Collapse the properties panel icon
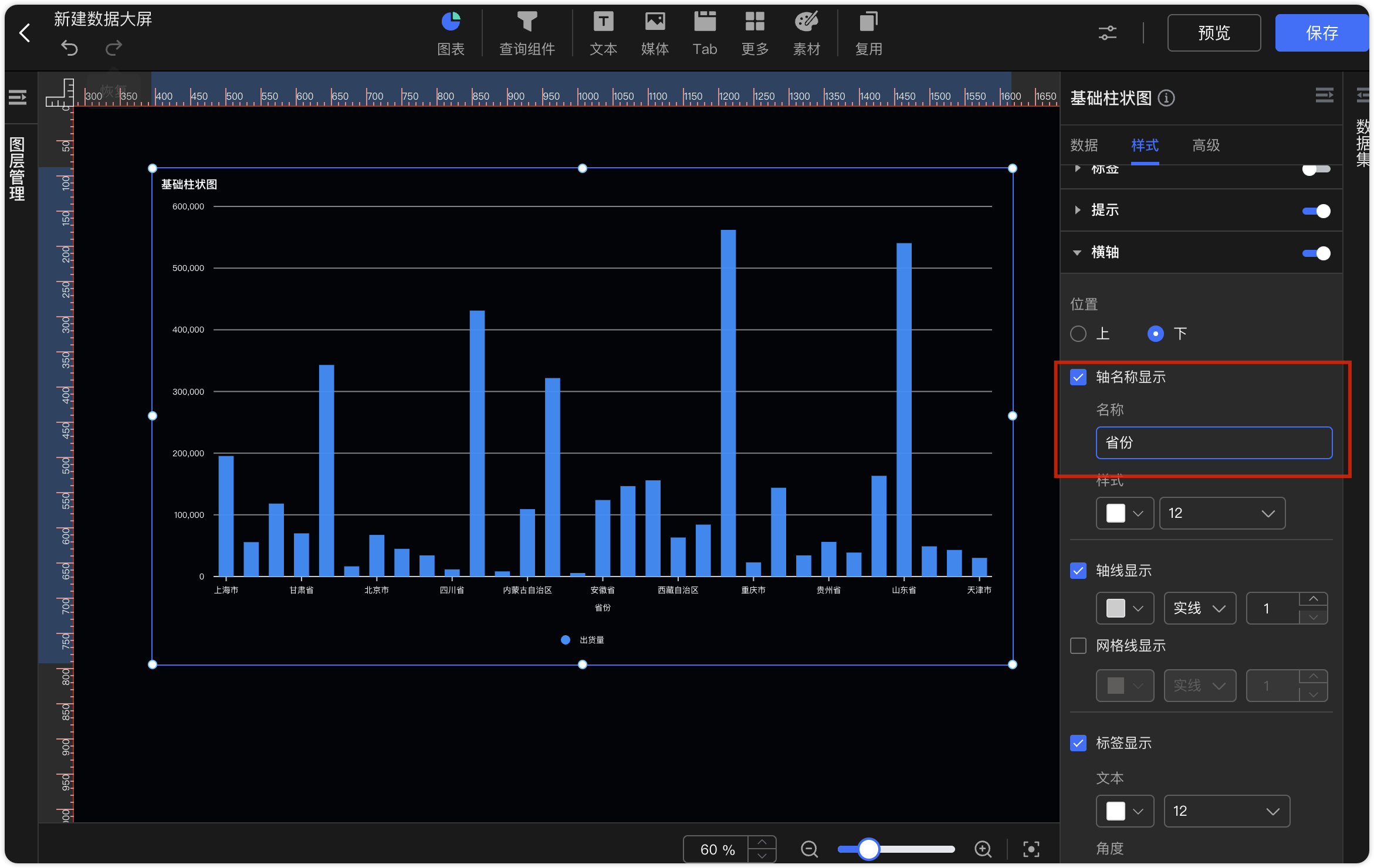Viewport: 1374px width, 868px height. click(x=1324, y=95)
